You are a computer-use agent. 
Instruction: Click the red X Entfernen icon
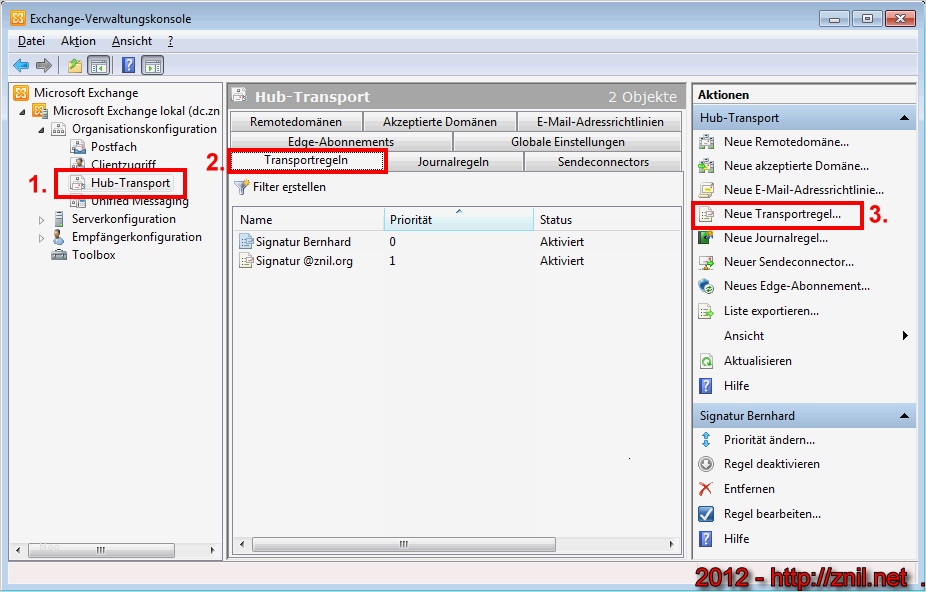coord(706,489)
